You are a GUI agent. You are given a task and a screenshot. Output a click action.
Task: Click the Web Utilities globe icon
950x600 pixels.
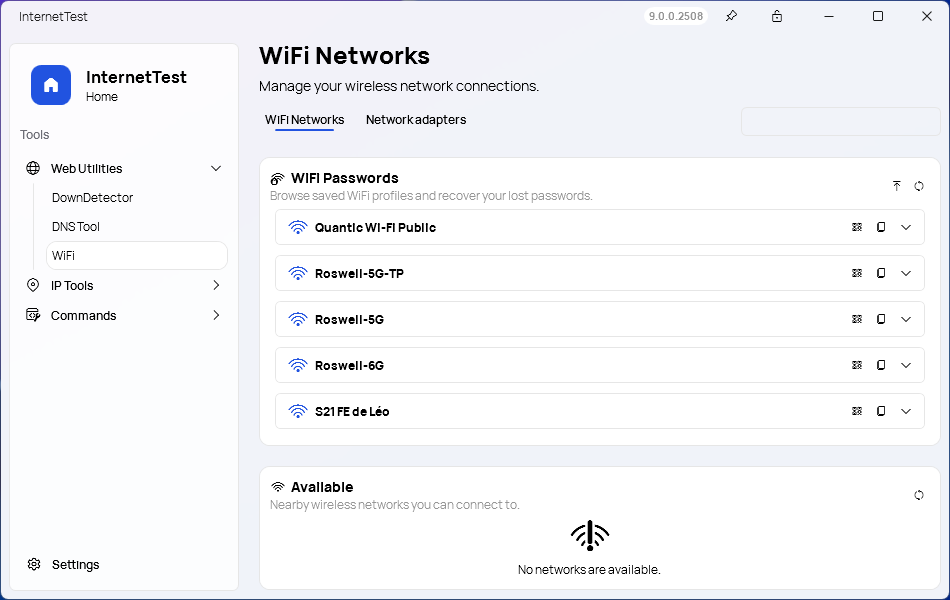tap(33, 168)
